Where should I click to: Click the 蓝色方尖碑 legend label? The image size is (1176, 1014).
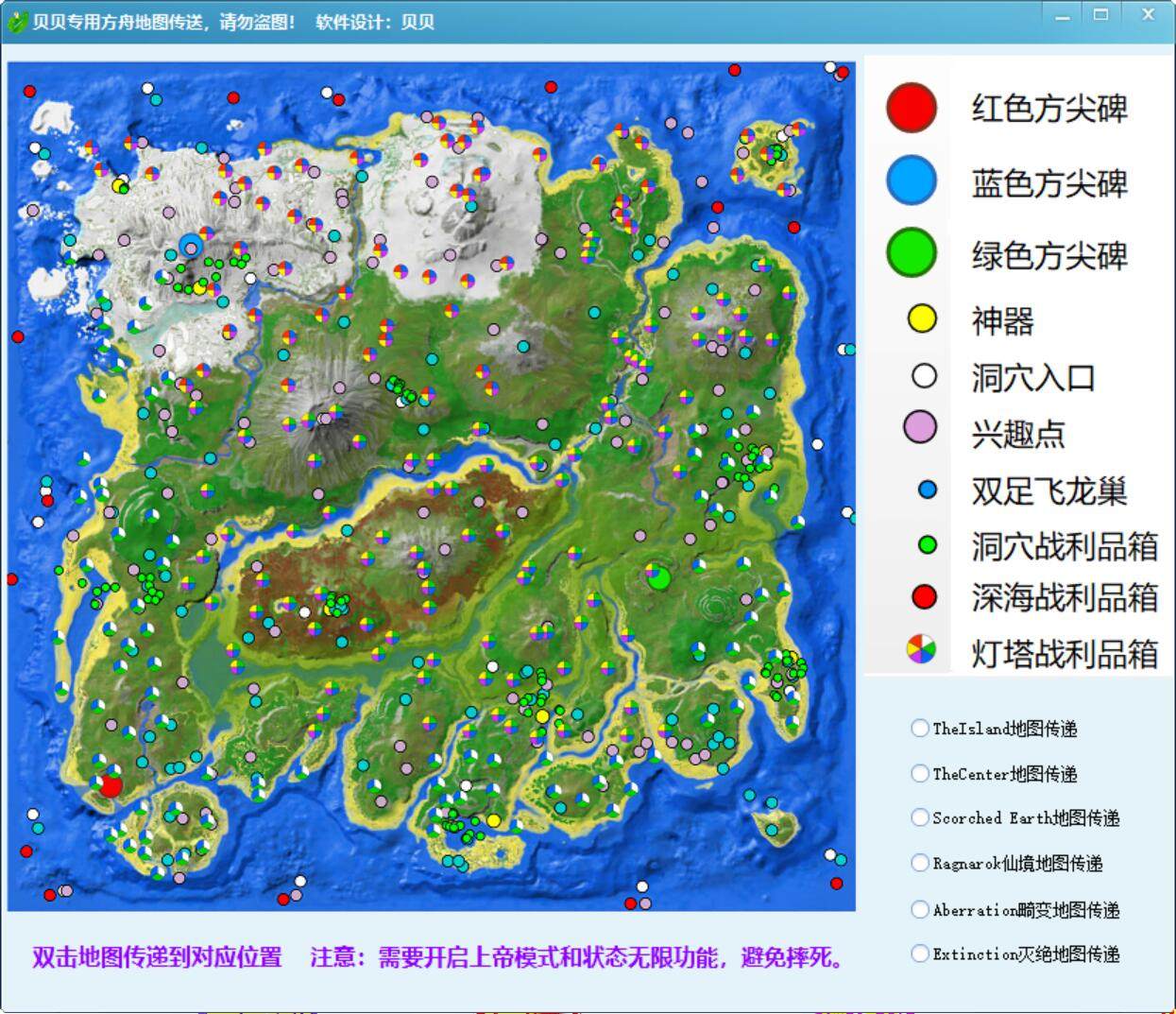click(x=1049, y=183)
